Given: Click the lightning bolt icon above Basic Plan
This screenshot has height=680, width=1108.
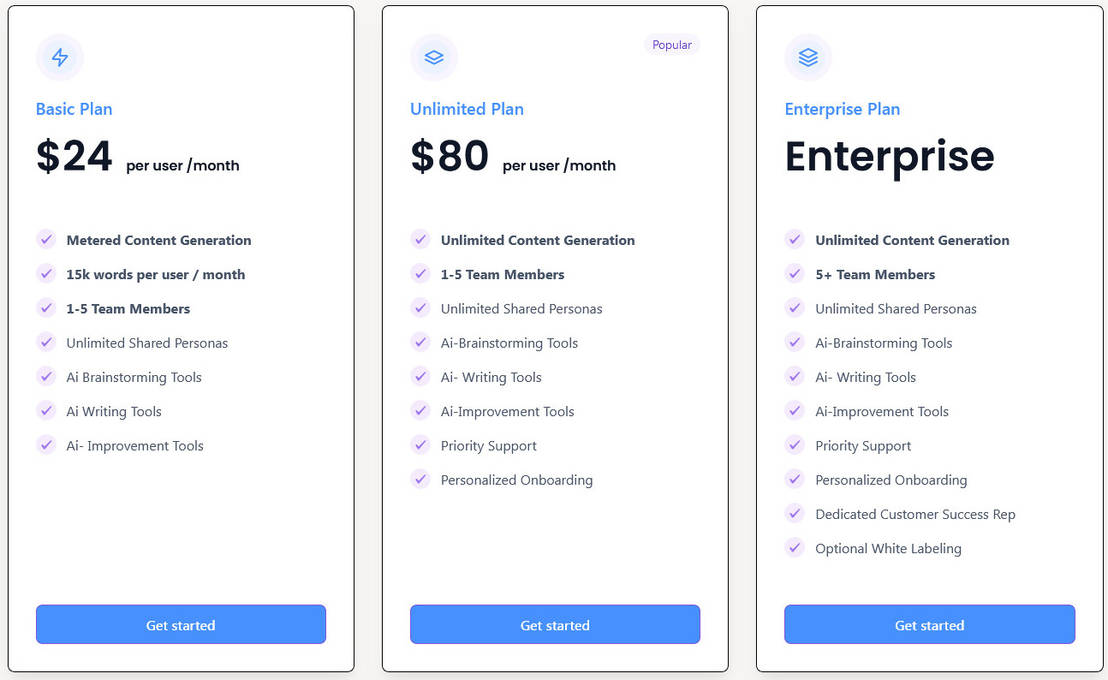Looking at the screenshot, I should tap(59, 57).
